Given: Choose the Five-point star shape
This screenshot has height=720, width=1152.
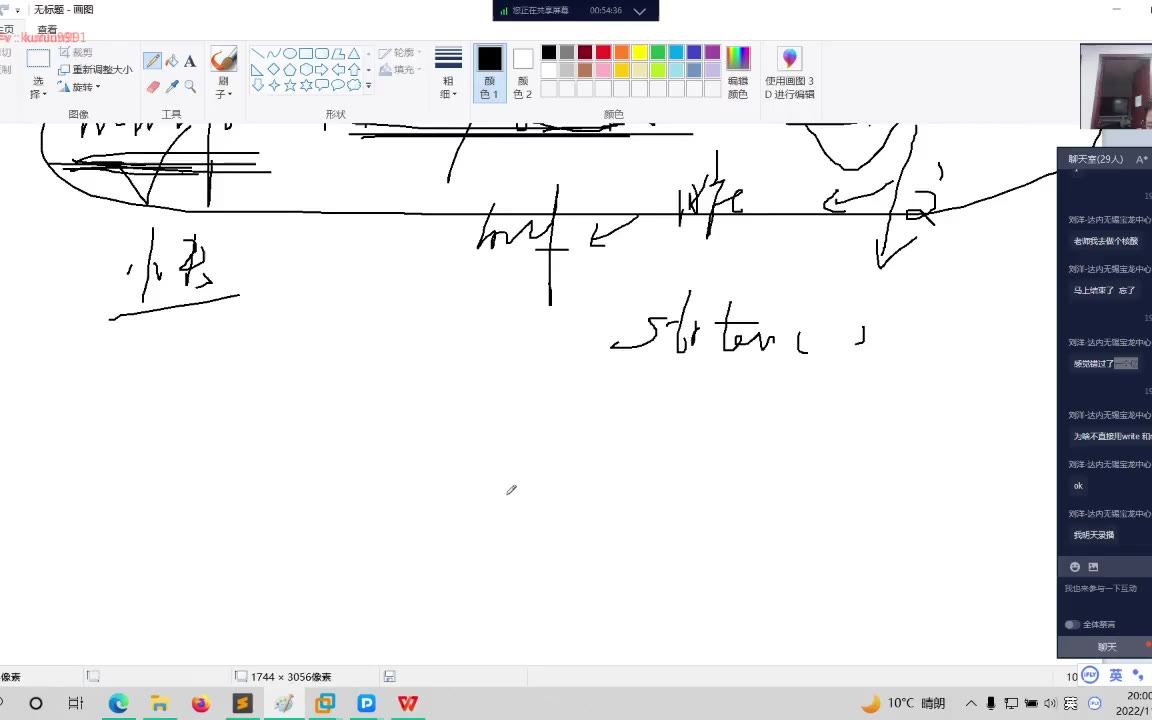Looking at the screenshot, I should pos(289,85).
